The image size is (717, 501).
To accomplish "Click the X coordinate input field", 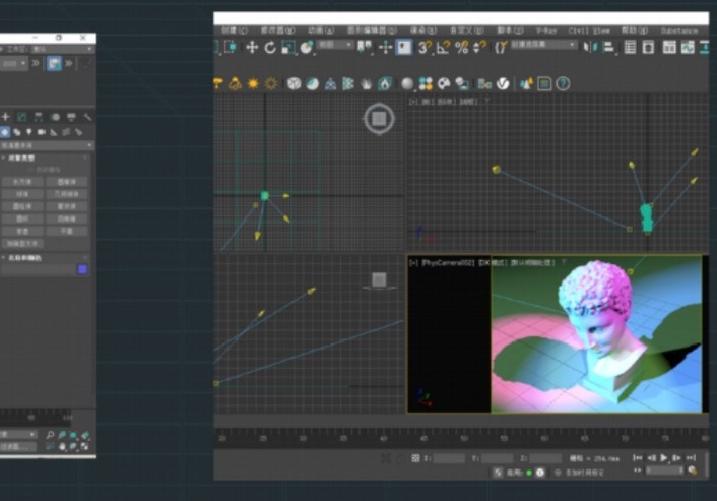I will point(449,458).
